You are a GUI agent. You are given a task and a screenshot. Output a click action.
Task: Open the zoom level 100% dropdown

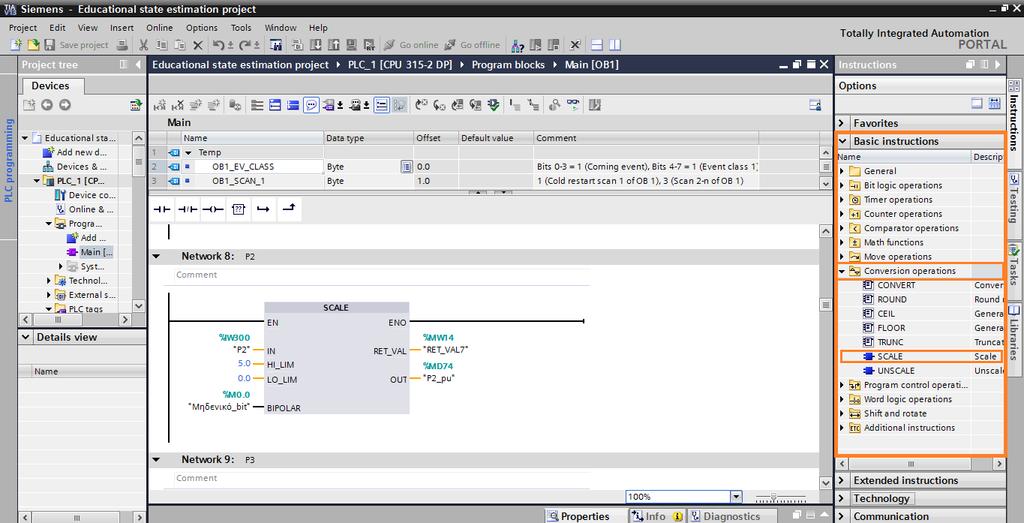[737, 497]
